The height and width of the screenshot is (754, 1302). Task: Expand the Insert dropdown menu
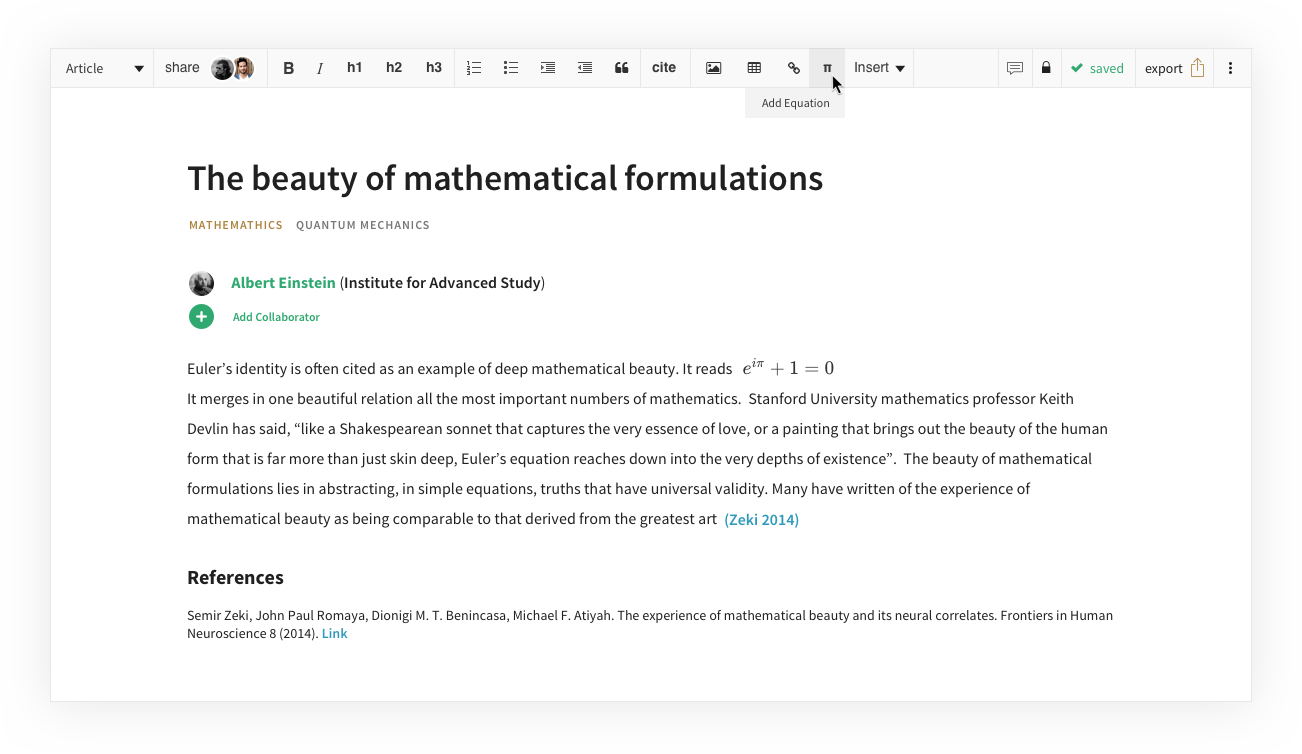click(x=879, y=68)
